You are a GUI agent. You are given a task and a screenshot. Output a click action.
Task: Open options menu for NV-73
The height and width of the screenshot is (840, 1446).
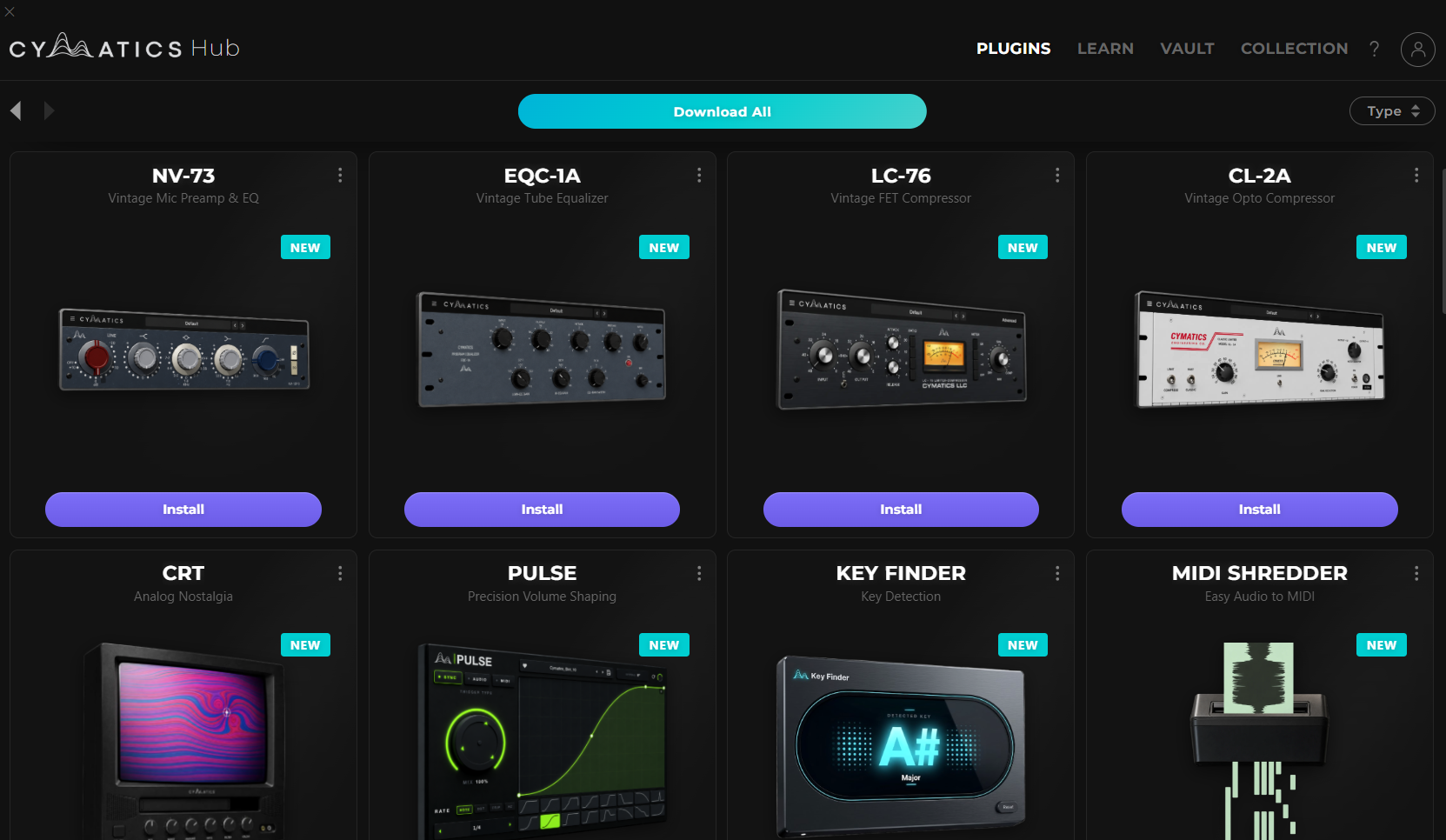340,176
